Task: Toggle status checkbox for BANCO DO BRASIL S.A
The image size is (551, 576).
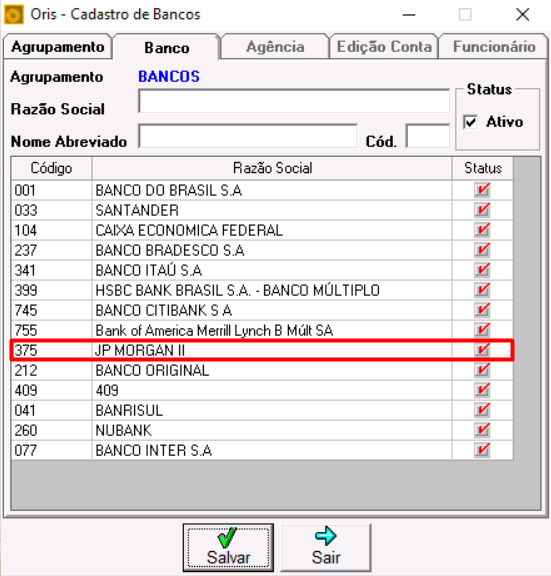Action: click(482, 190)
